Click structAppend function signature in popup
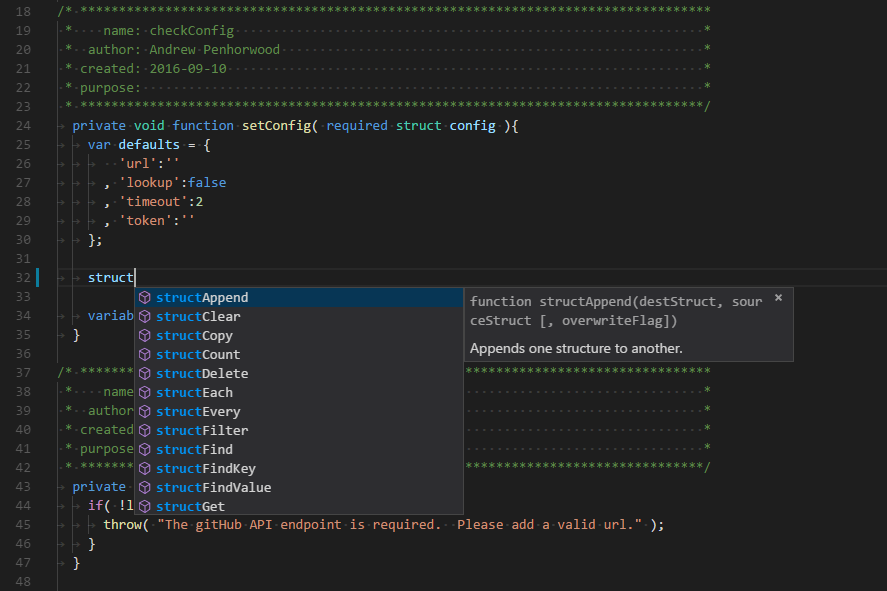The height and width of the screenshot is (591, 887). (x=616, y=311)
